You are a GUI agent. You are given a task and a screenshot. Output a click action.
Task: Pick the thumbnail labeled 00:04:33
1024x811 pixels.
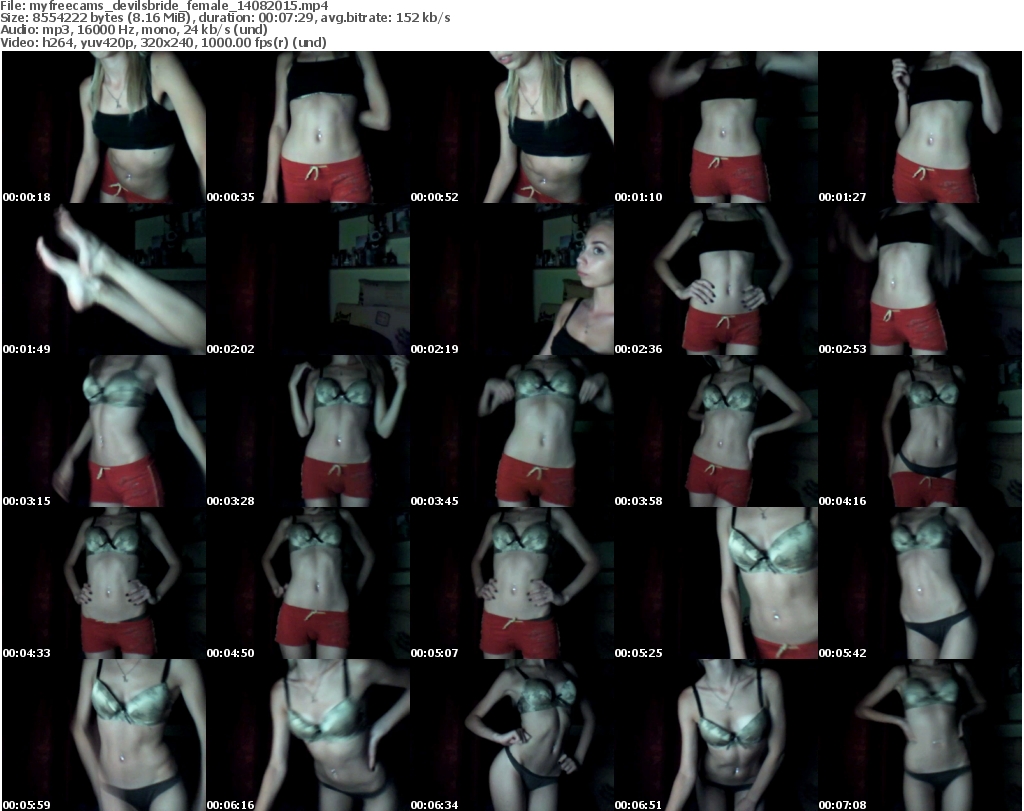click(x=104, y=583)
